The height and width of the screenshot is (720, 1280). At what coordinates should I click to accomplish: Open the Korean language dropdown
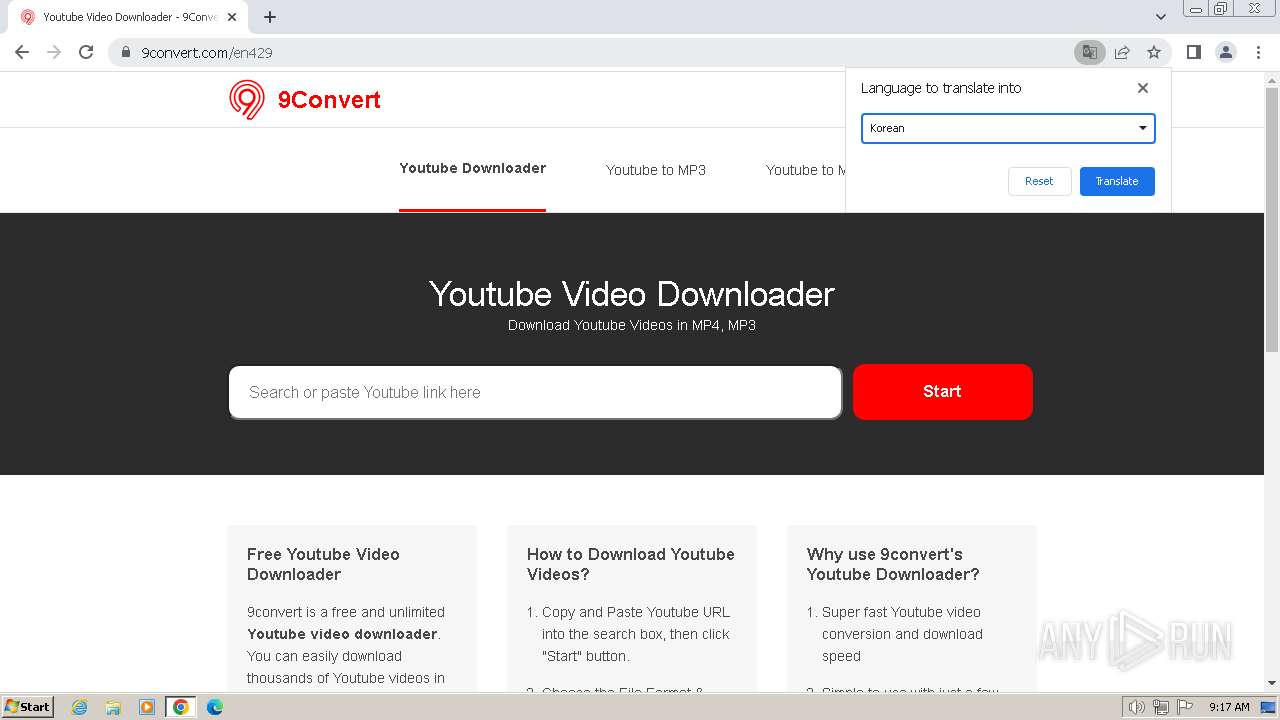tap(1008, 128)
